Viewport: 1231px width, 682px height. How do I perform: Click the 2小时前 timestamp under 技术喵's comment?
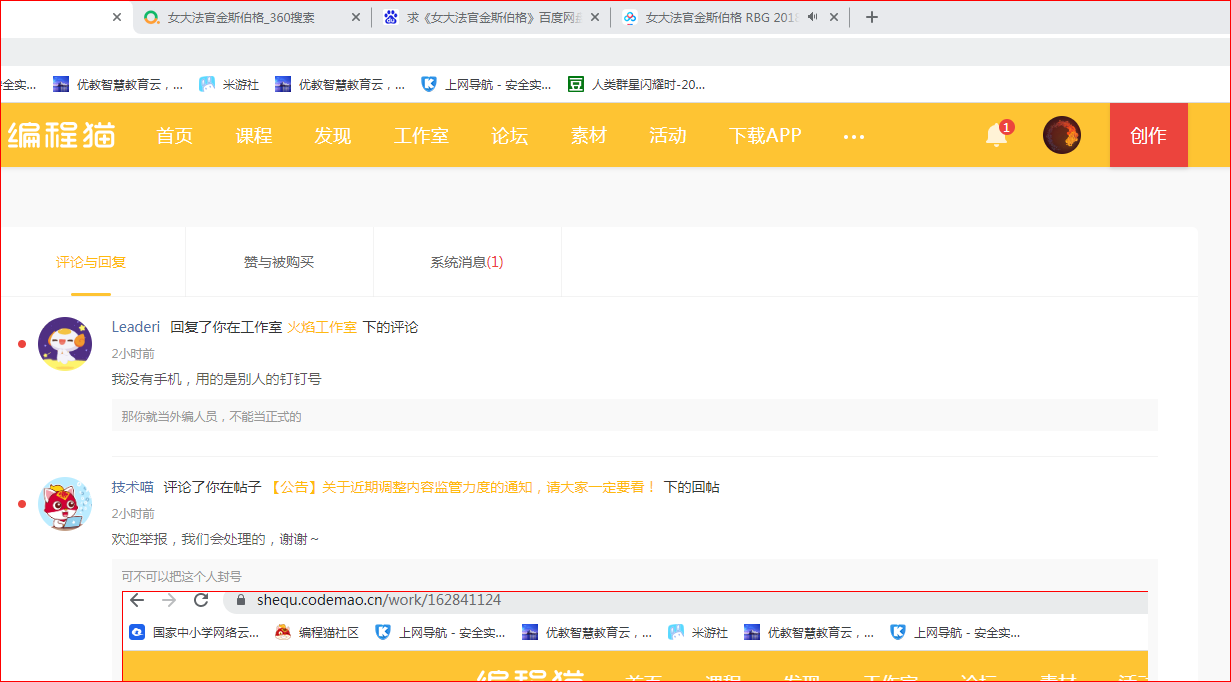(133, 513)
